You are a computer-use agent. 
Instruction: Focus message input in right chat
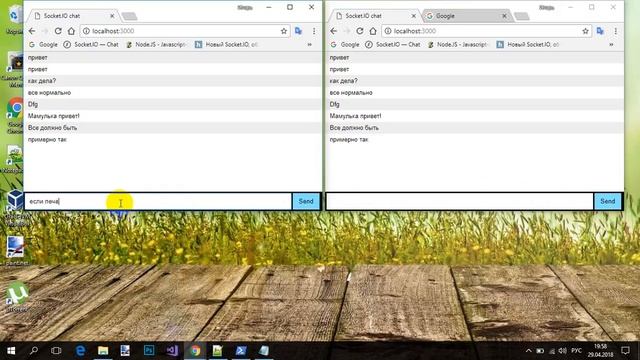(x=460, y=201)
